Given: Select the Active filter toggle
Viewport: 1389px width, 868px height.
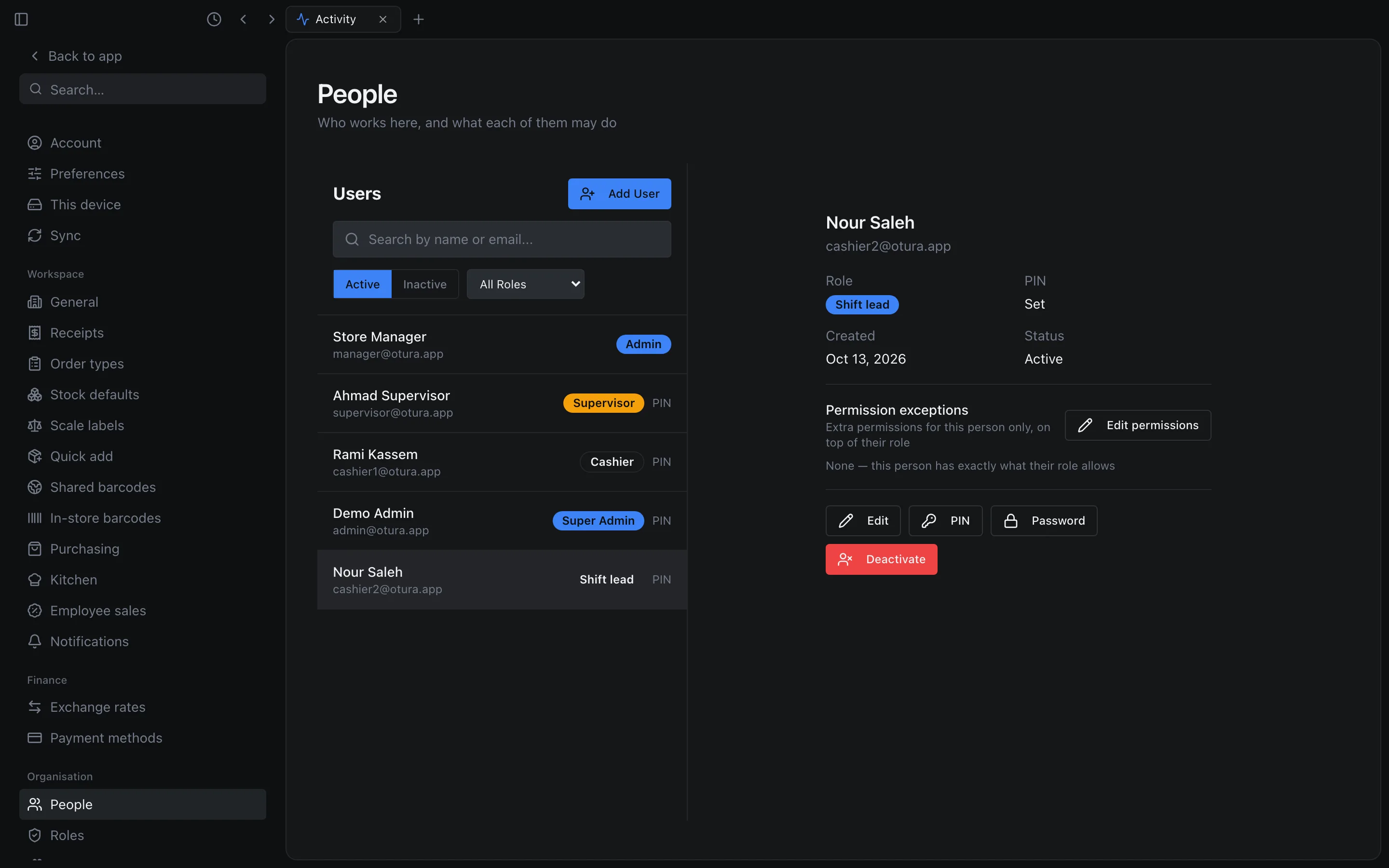Looking at the screenshot, I should 362,284.
